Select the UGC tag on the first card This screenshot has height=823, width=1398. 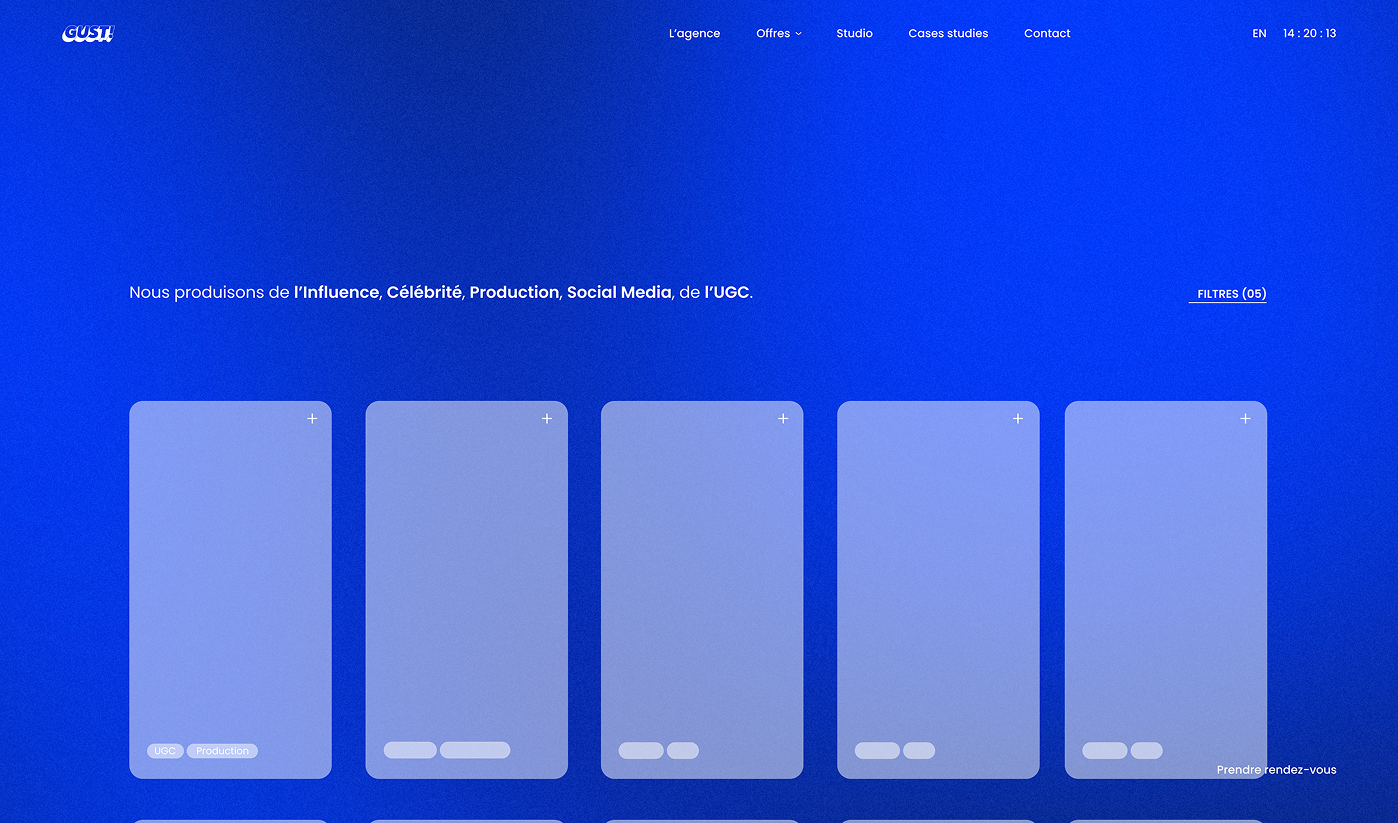[x=165, y=750]
